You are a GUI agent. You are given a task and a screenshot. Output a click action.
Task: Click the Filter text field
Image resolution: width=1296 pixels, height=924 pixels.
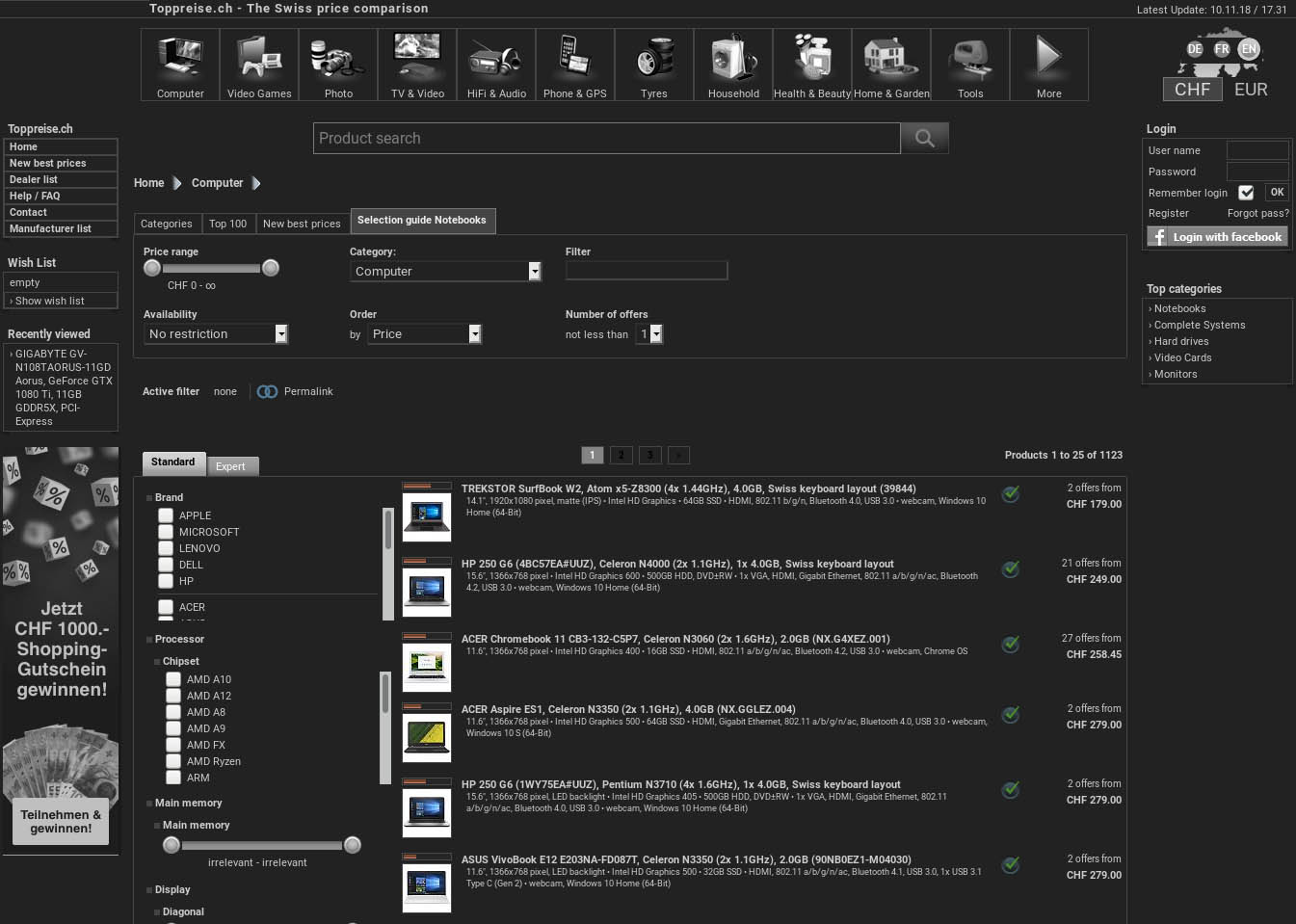pos(647,271)
